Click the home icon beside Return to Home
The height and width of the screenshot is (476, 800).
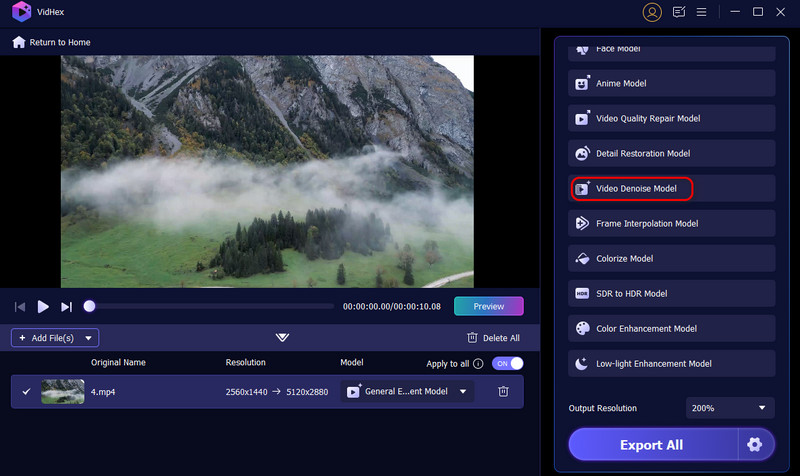(x=19, y=42)
